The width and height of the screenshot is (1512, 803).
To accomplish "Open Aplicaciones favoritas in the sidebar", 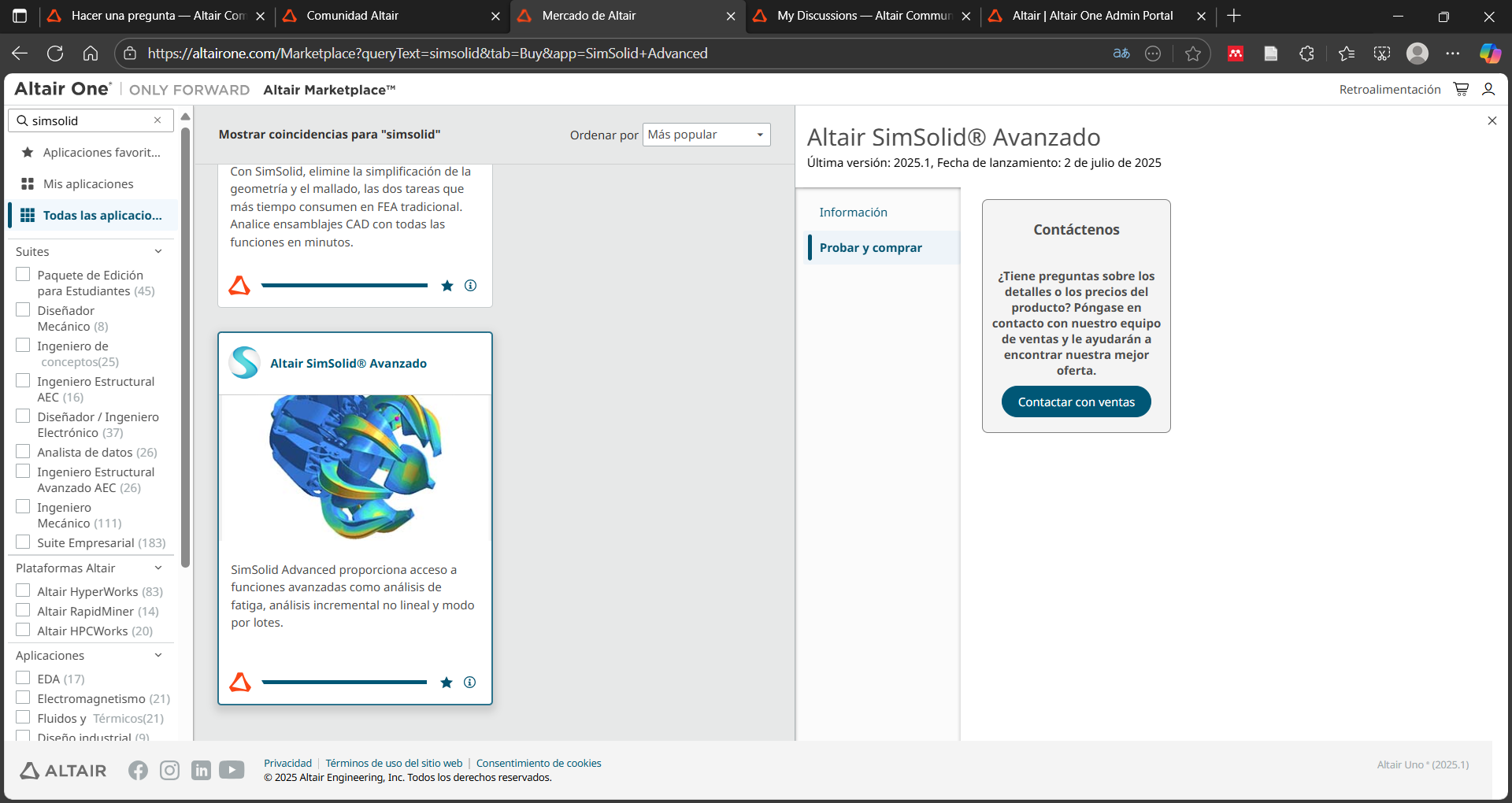I will (91, 153).
